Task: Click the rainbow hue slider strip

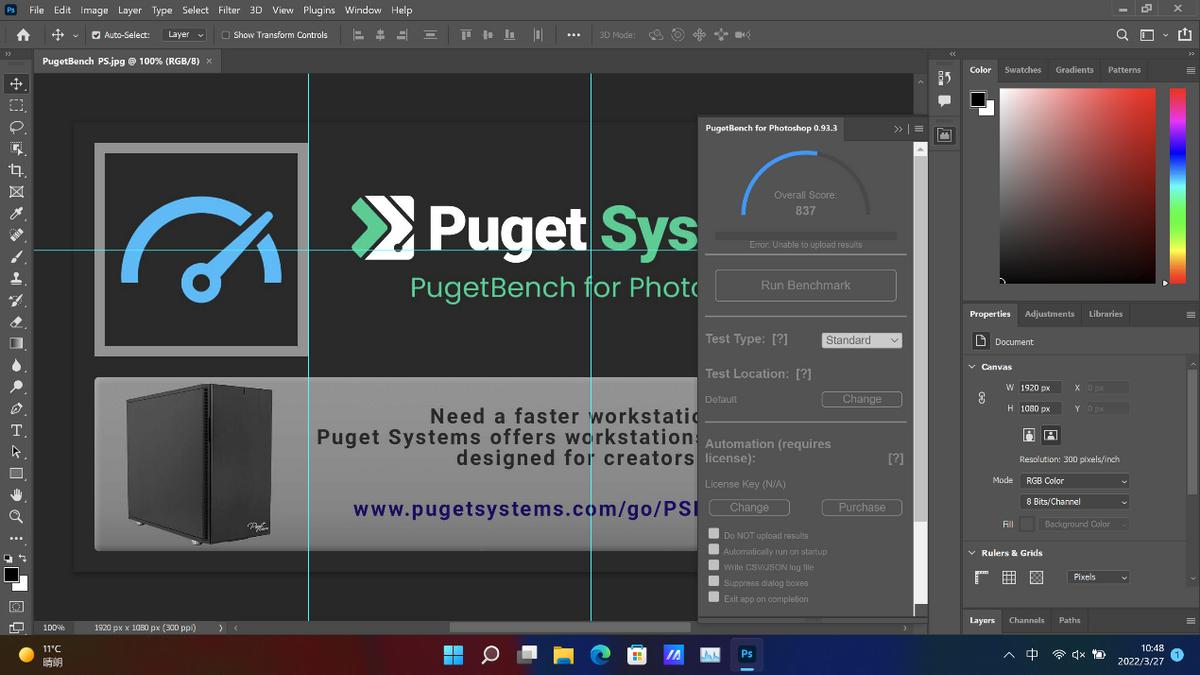Action: coord(1177,185)
